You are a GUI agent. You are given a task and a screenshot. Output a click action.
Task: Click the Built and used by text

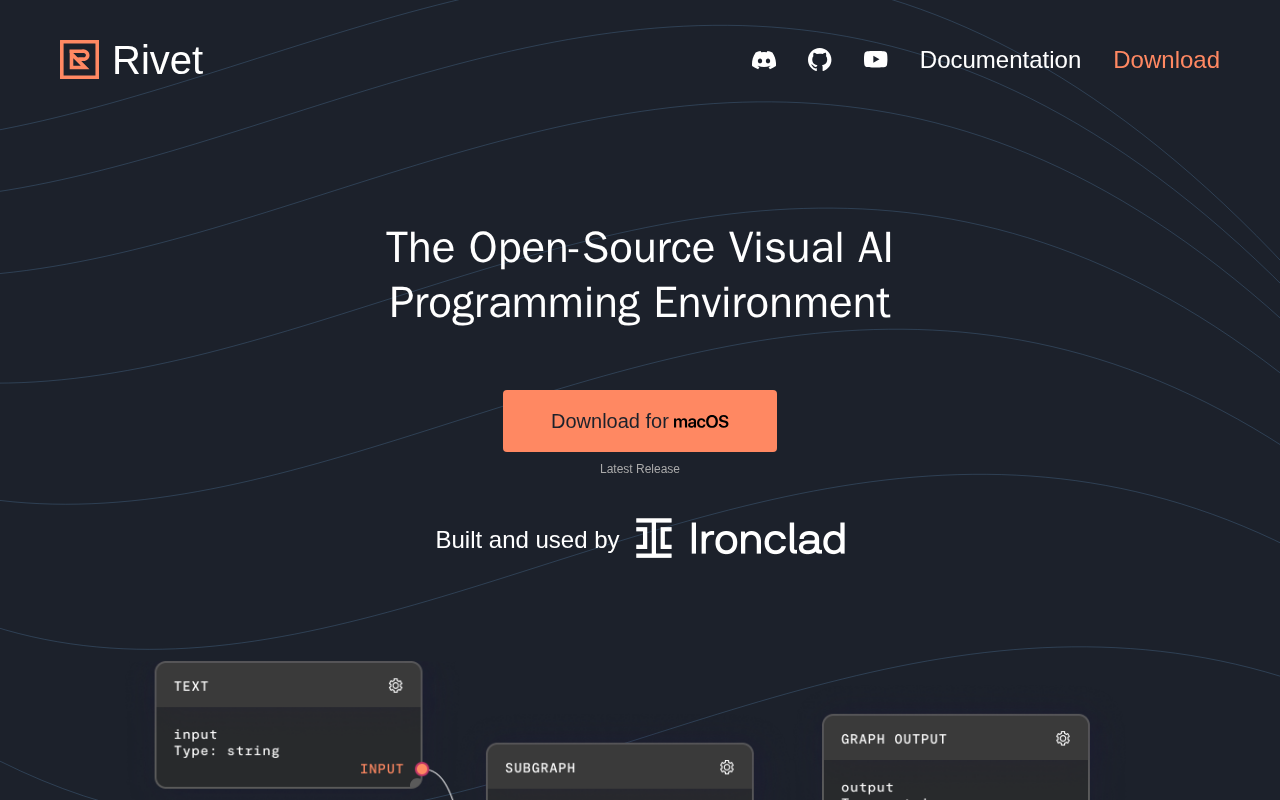pyautogui.click(x=527, y=540)
